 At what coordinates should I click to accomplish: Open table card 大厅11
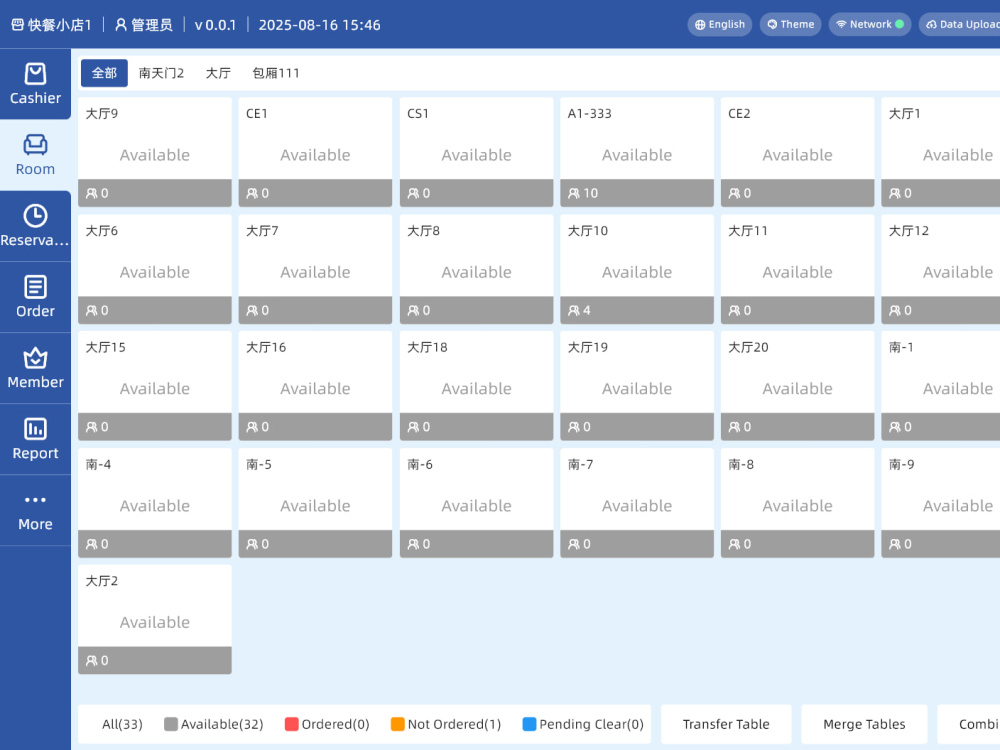click(797, 269)
